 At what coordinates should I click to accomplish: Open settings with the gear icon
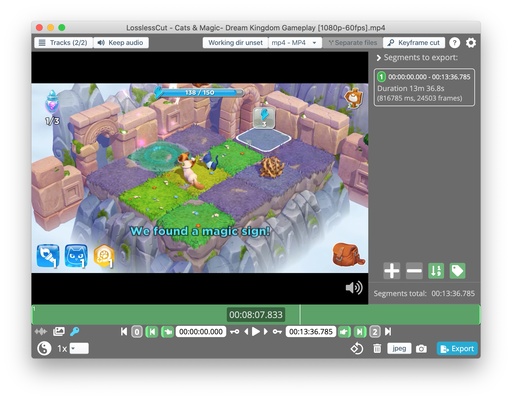471,43
